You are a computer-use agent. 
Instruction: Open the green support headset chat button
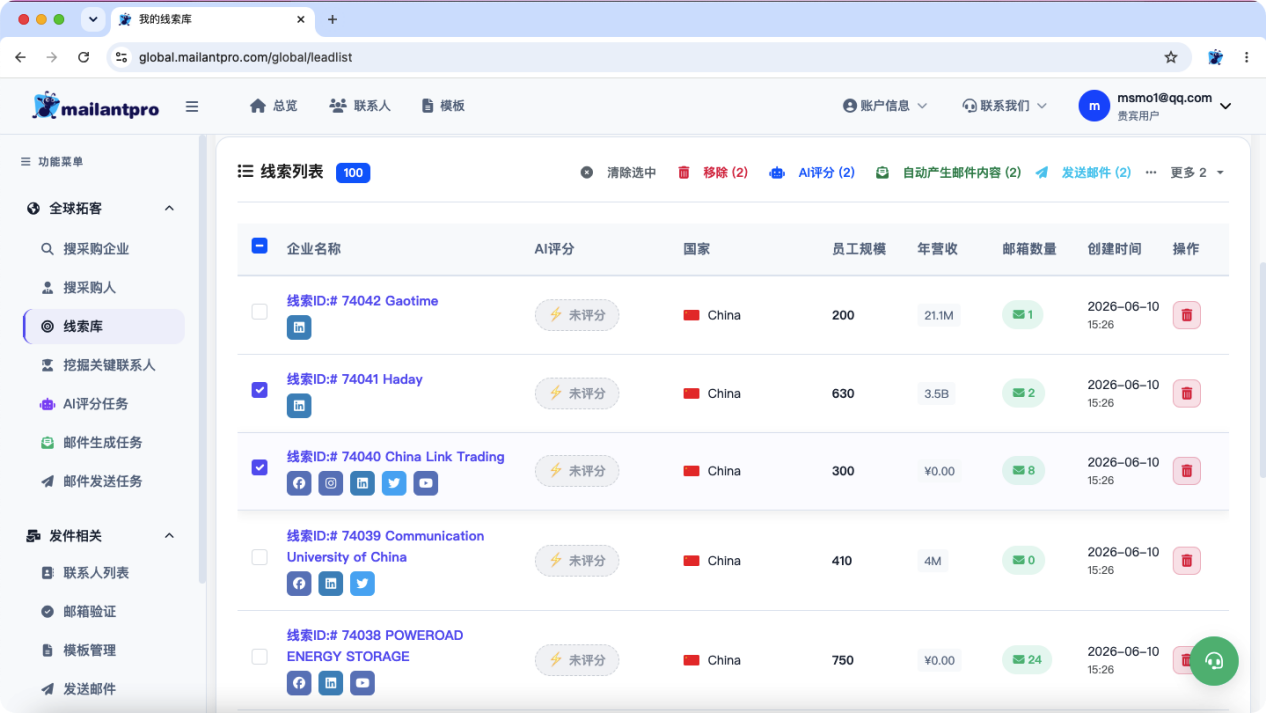[1214, 660]
